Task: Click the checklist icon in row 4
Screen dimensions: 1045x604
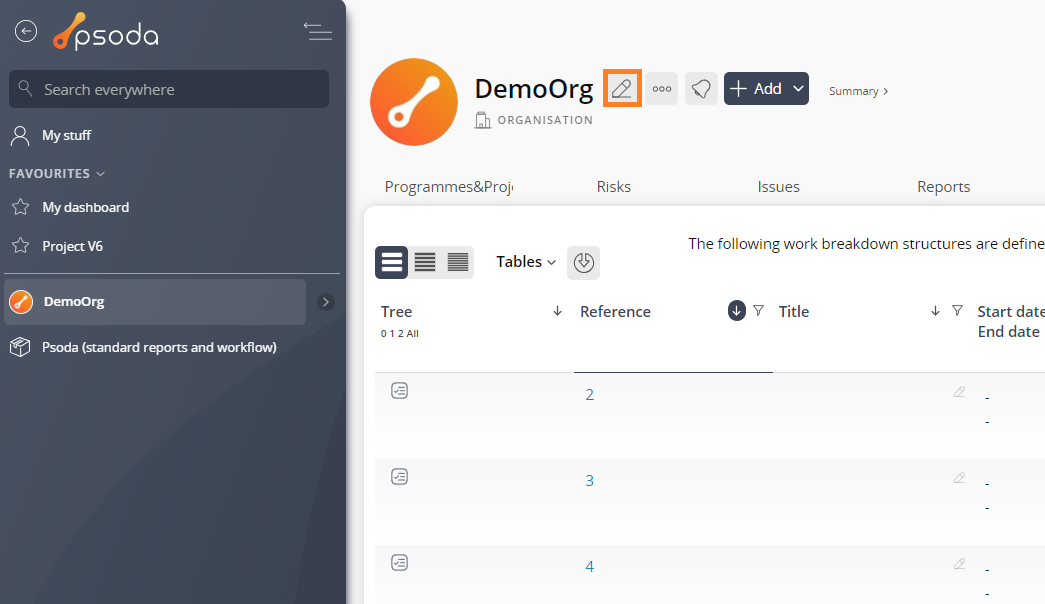Action: pos(399,563)
